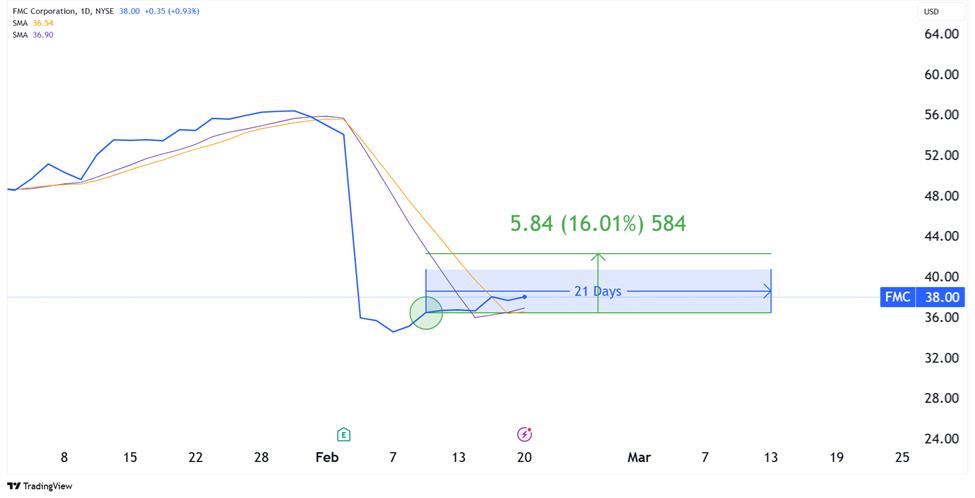Click the green earnings E marker
The width and height of the screenshot is (975, 498).
[343, 434]
